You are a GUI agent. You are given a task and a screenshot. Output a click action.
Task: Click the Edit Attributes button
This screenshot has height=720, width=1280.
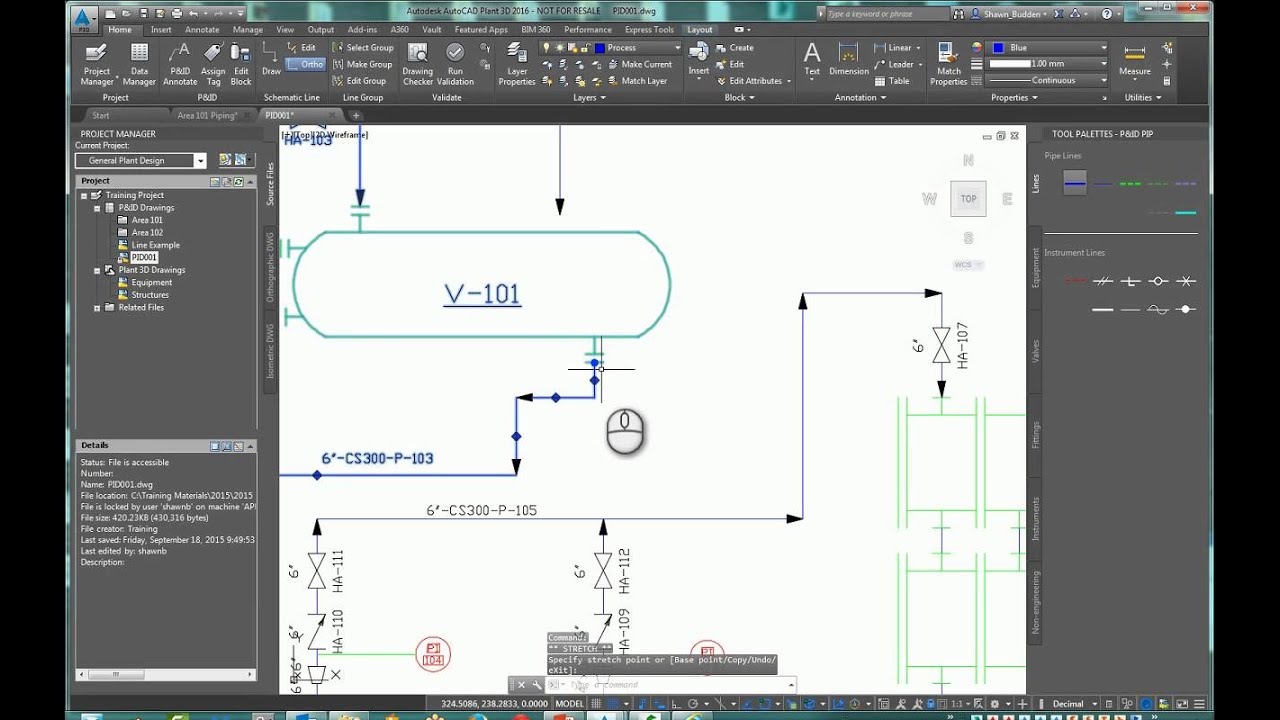pos(752,81)
